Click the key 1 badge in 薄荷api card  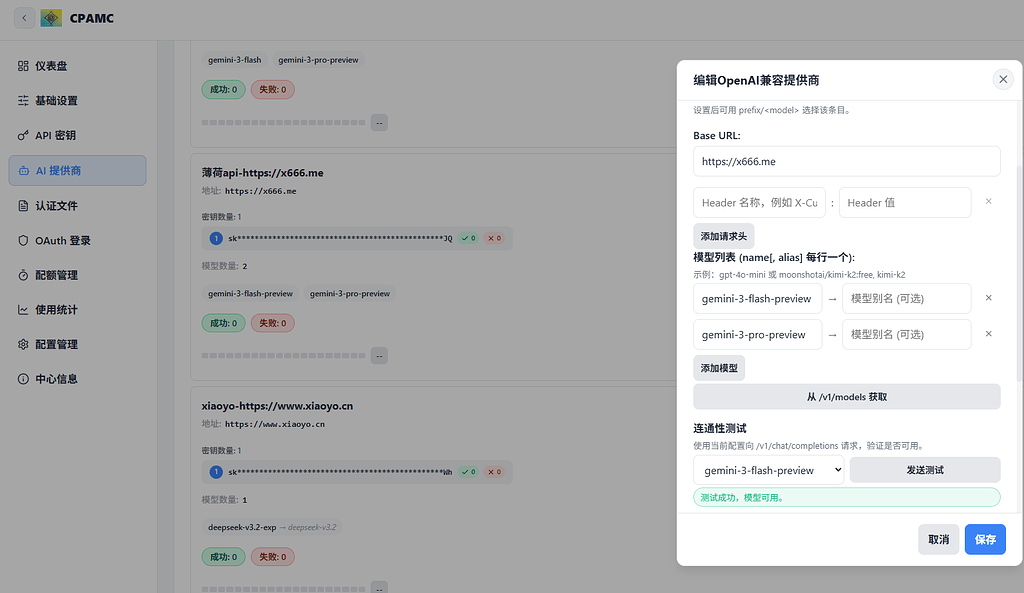pos(216,238)
